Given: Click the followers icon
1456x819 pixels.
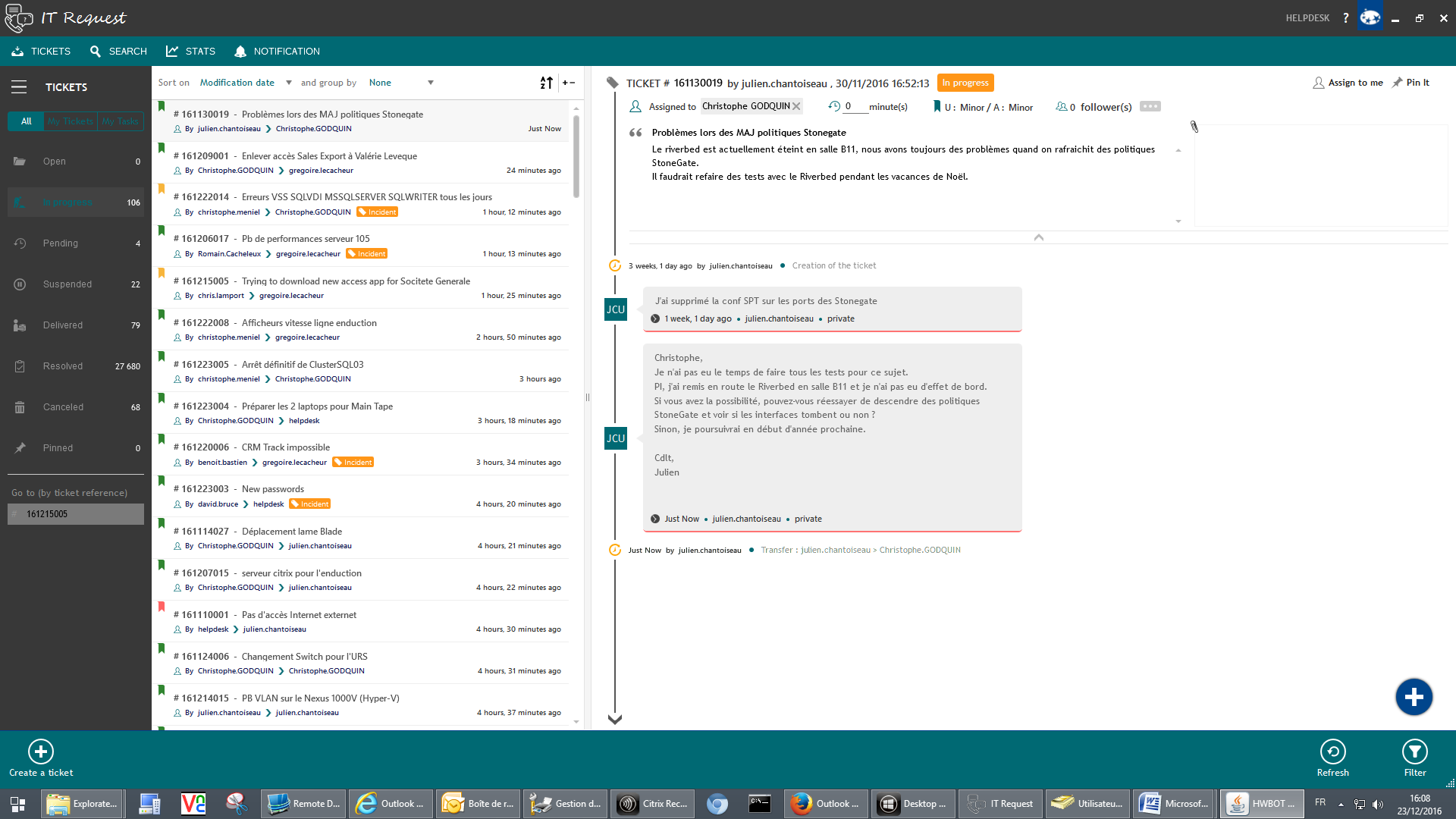Looking at the screenshot, I should [x=1061, y=106].
